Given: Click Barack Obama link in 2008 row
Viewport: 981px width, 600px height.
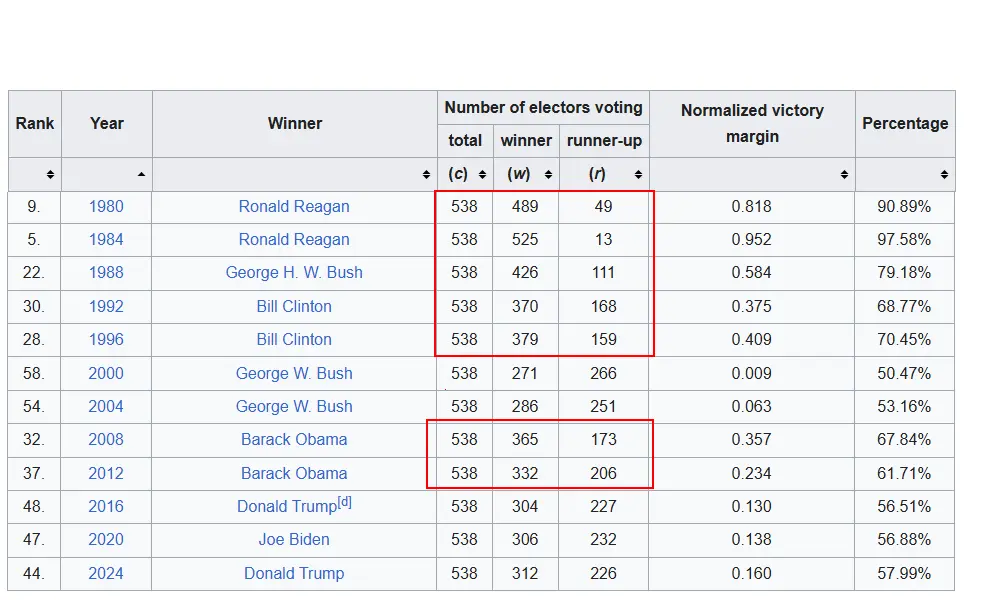Looking at the screenshot, I should (x=294, y=439).
